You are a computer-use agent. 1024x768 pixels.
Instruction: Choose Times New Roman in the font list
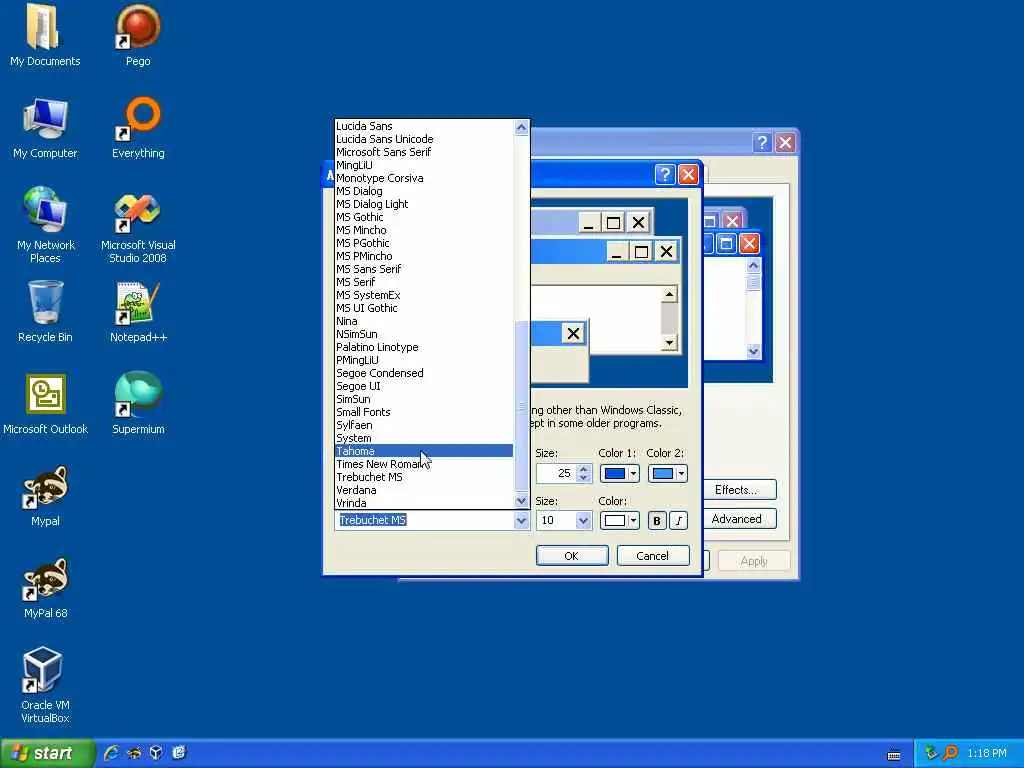424,464
